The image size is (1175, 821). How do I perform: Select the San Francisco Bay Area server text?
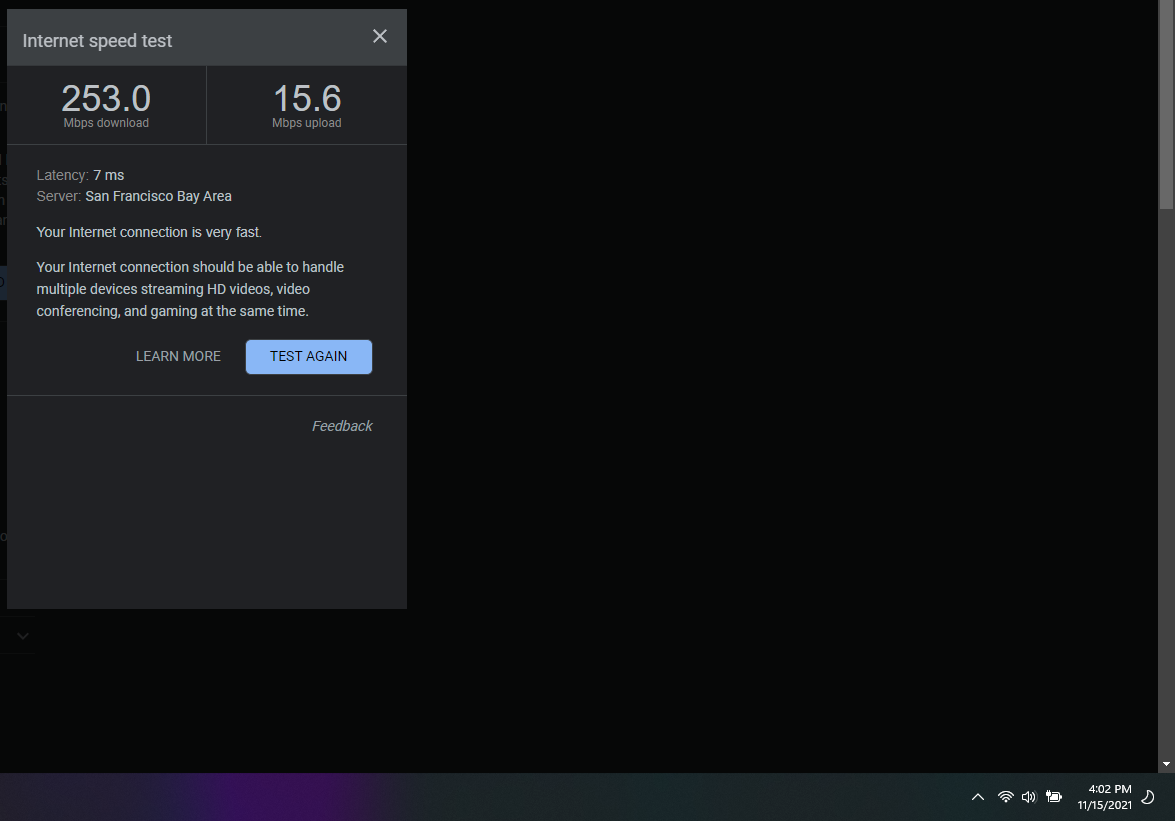(x=158, y=196)
